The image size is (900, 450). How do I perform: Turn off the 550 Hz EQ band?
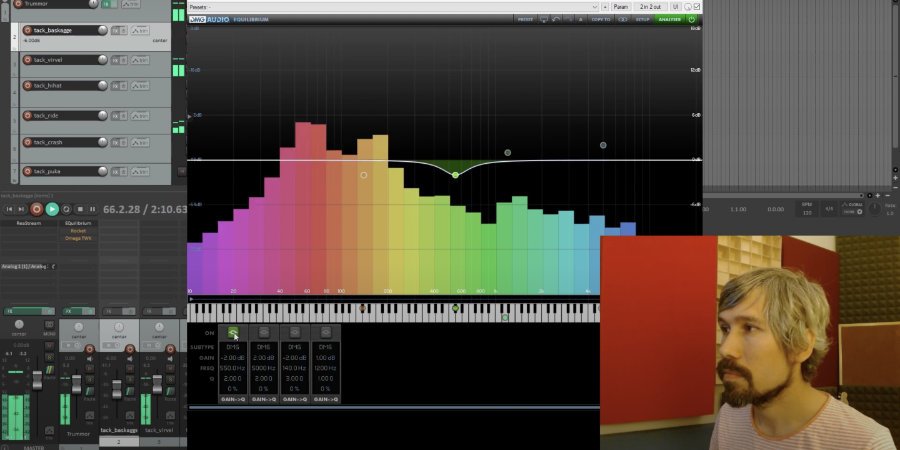(x=232, y=332)
